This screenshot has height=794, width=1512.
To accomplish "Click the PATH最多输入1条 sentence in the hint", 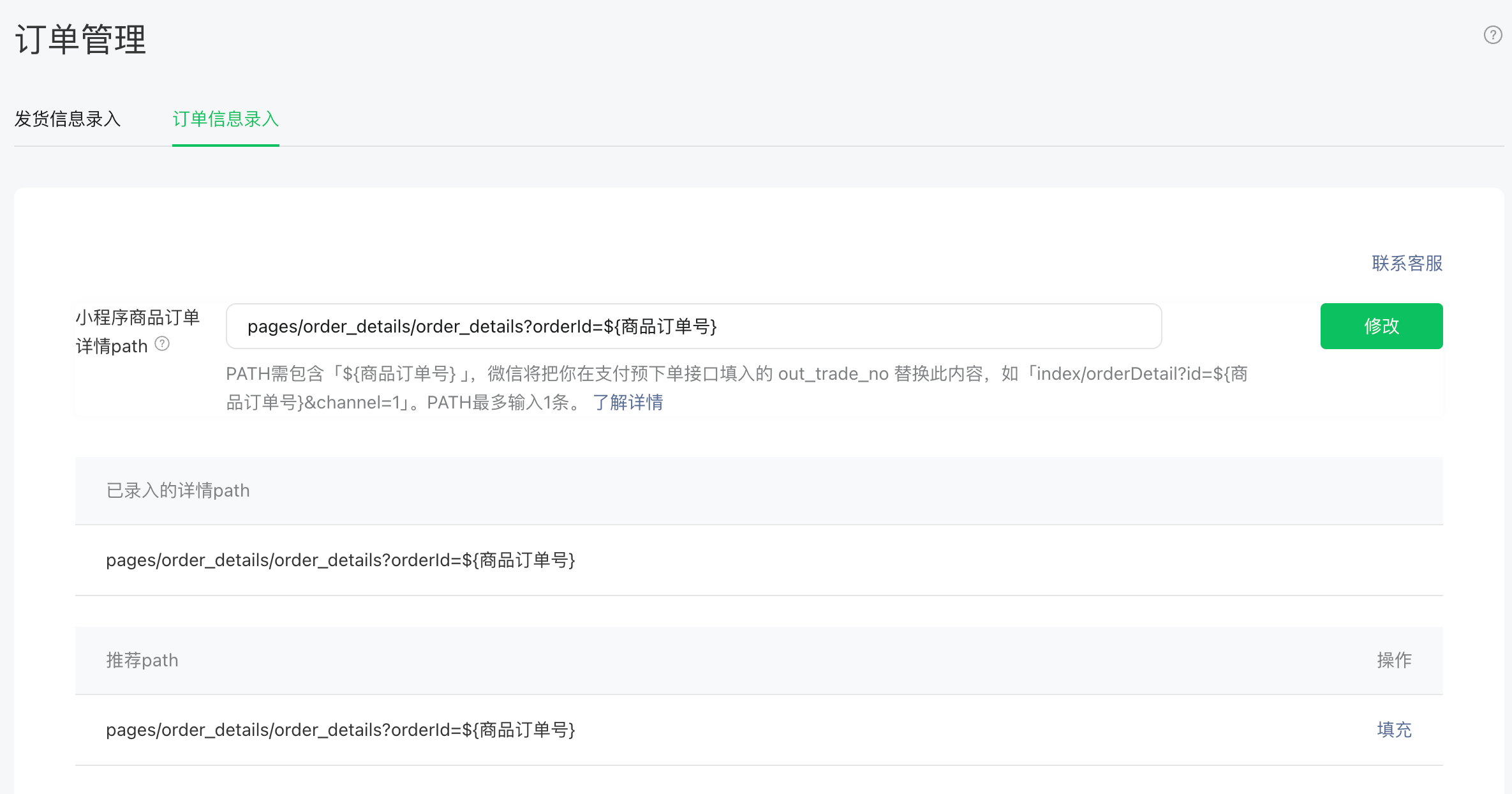I will 498,402.
